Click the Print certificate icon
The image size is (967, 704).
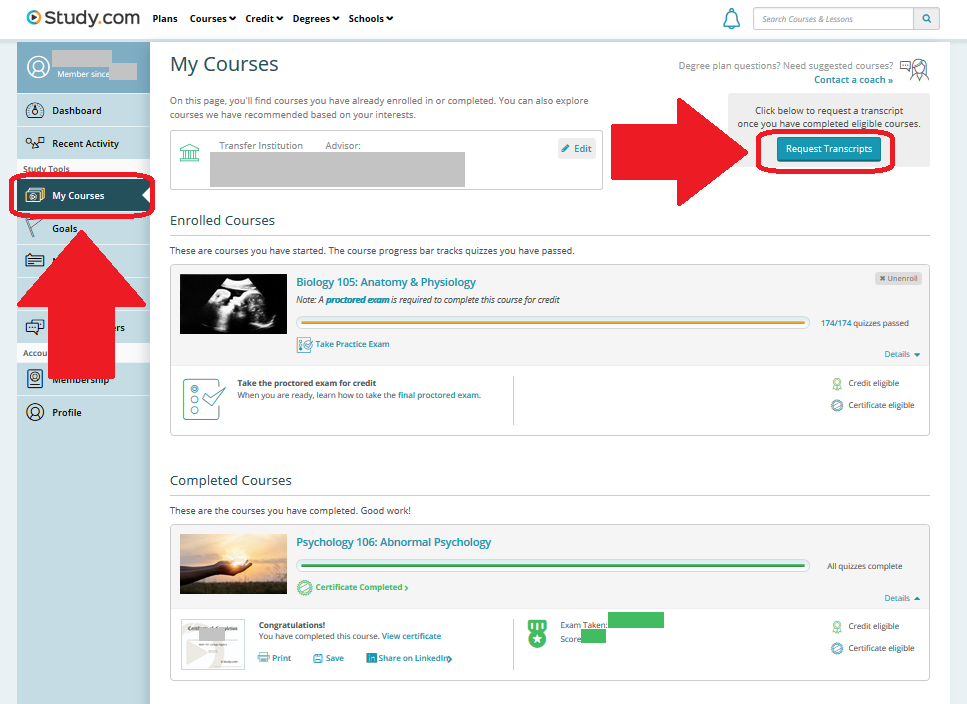coord(274,658)
